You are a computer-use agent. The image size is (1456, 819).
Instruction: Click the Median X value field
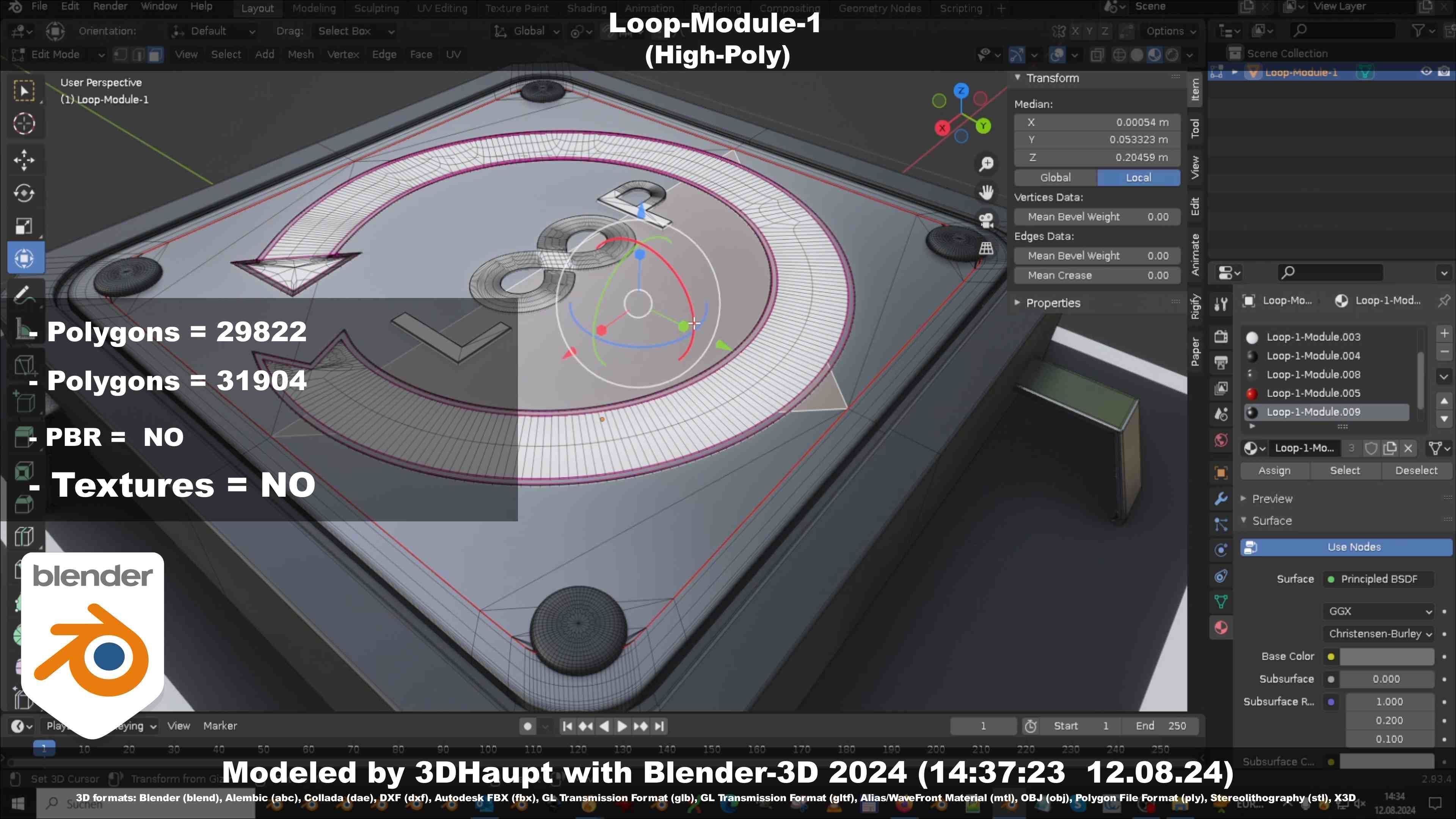click(1097, 122)
